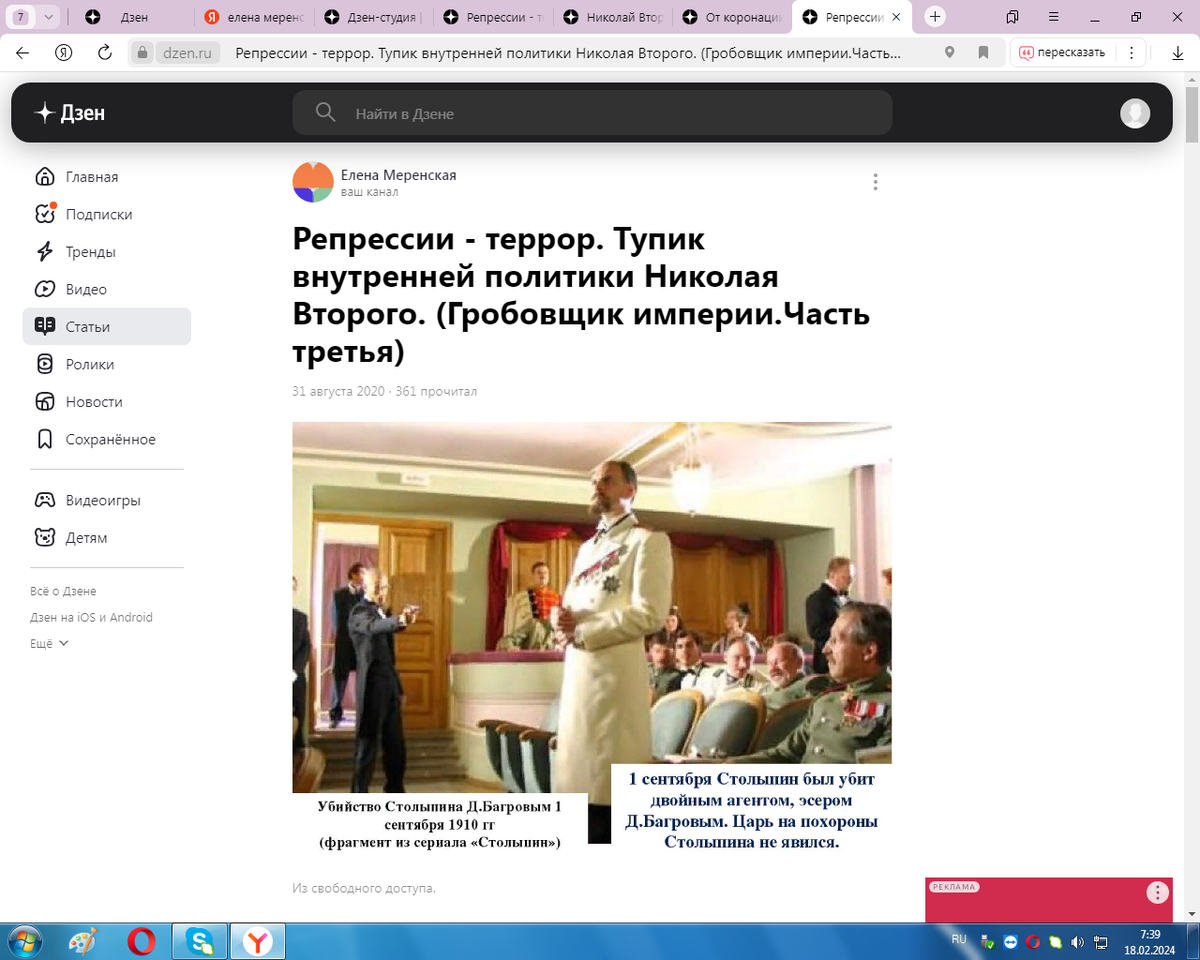The height and width of the screenshot is (960, 1200).
Task: Click Yandex Browser taskbar icon
Action: [259, 941]
